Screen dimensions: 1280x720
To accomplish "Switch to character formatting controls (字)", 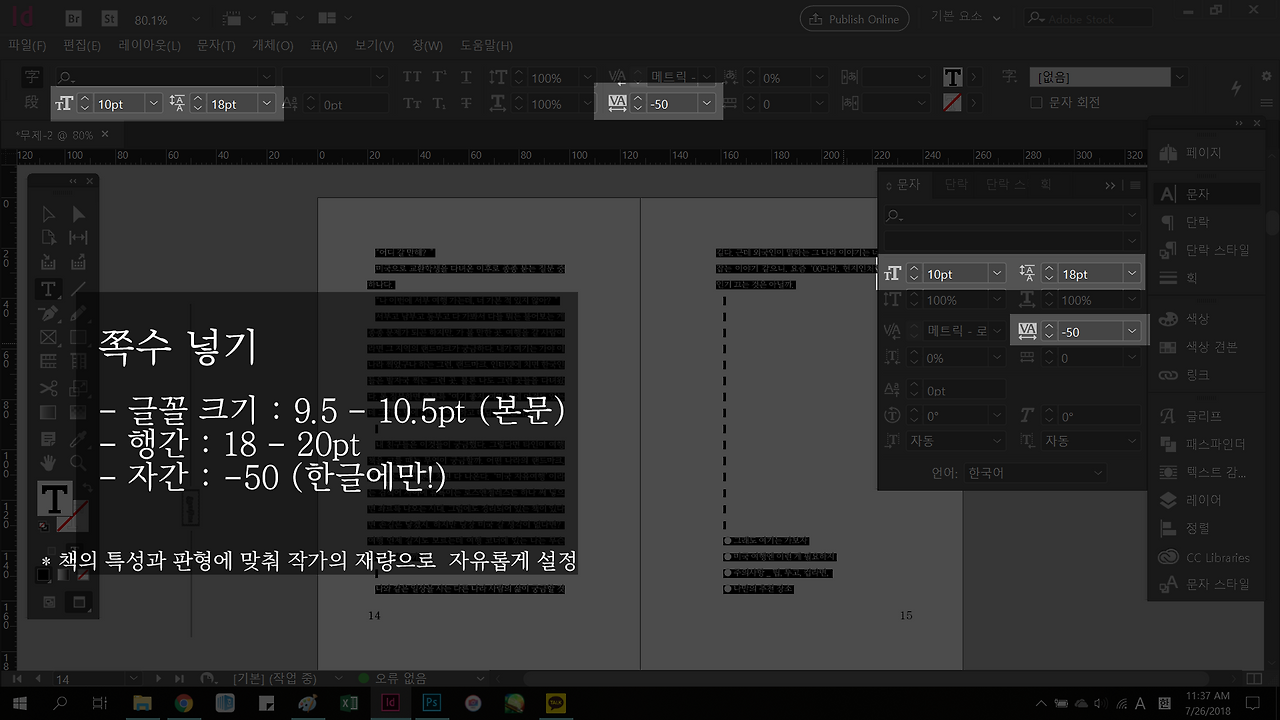I will click(32, 77).
